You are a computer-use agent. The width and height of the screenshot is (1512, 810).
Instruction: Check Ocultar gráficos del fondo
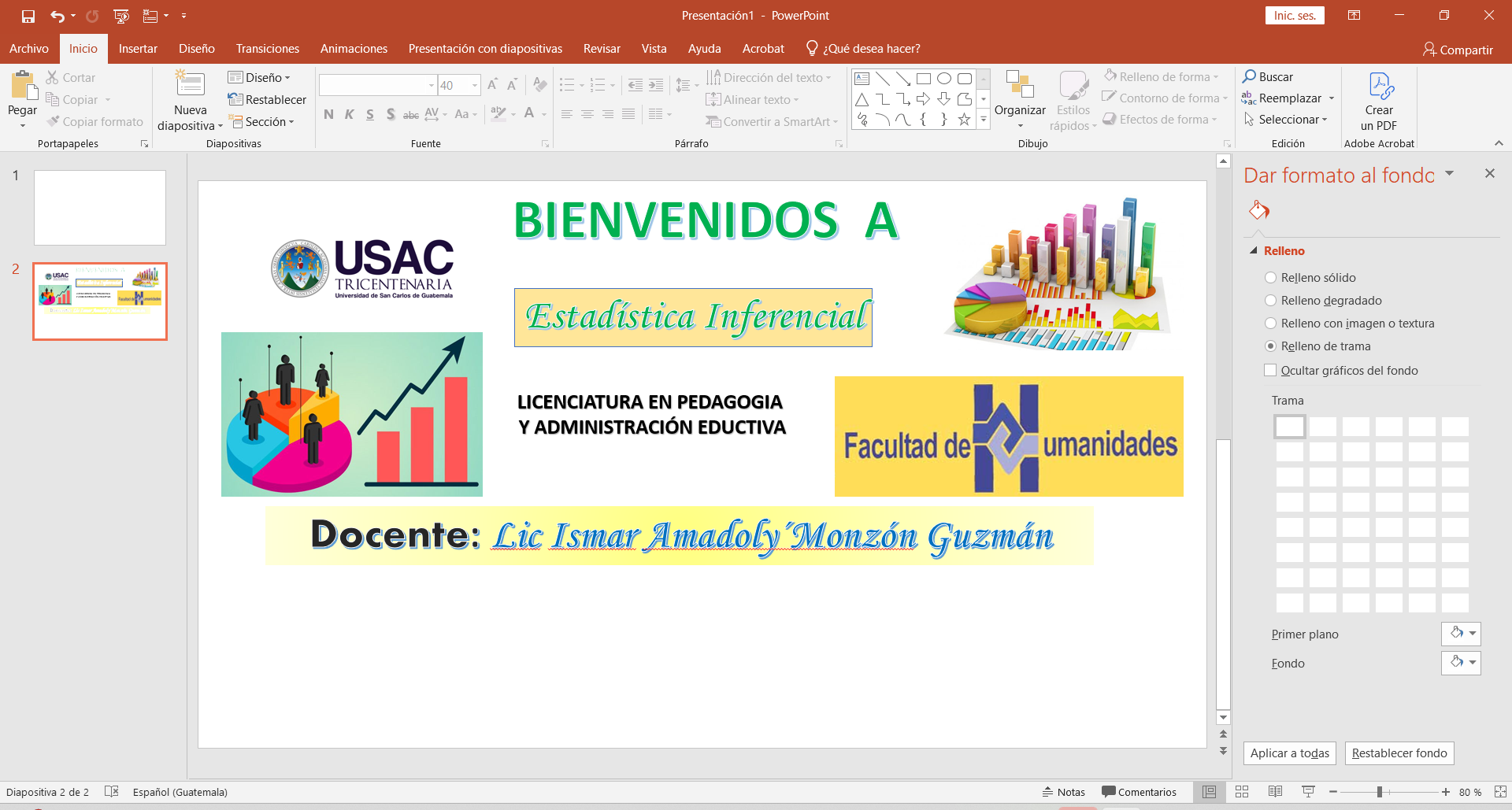coord(1270,371)
